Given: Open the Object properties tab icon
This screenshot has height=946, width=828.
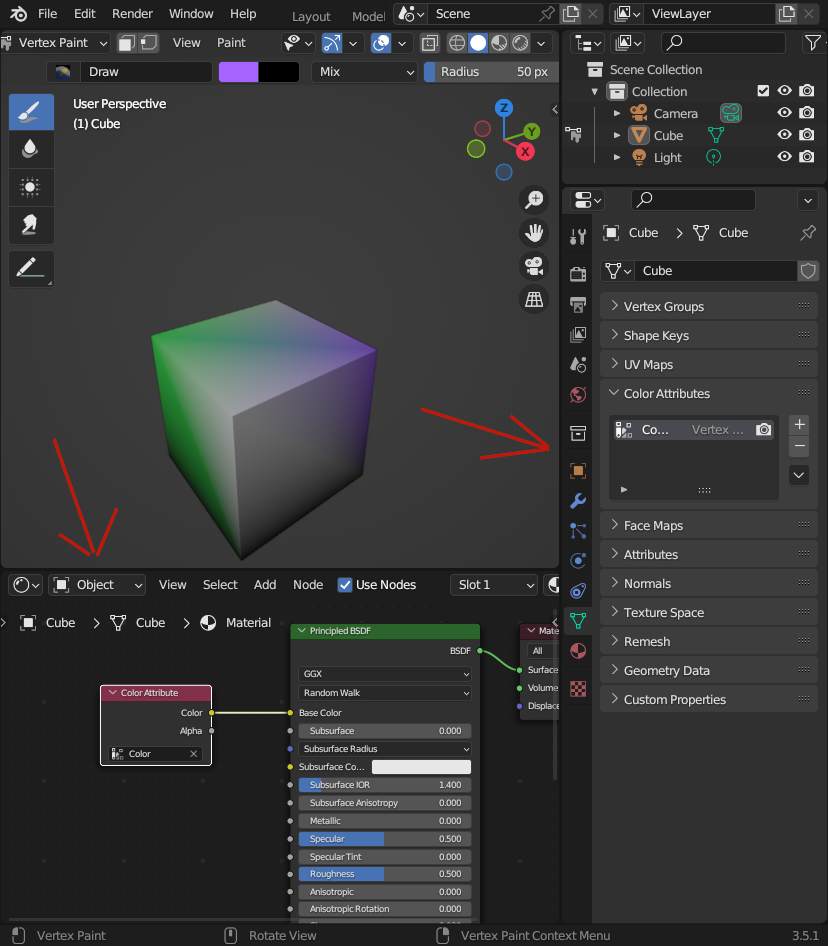Looking at the screenshot, I should [578, 471].
